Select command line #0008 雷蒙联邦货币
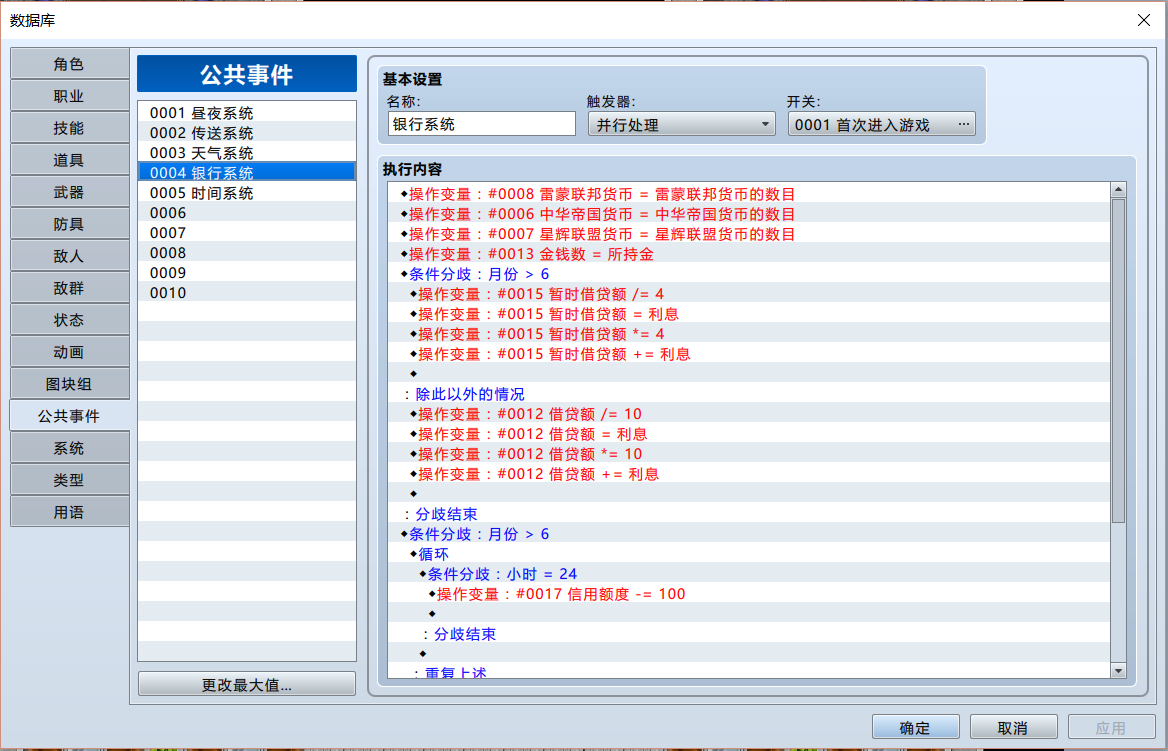 pyautogui.click(x=749, y=194)
